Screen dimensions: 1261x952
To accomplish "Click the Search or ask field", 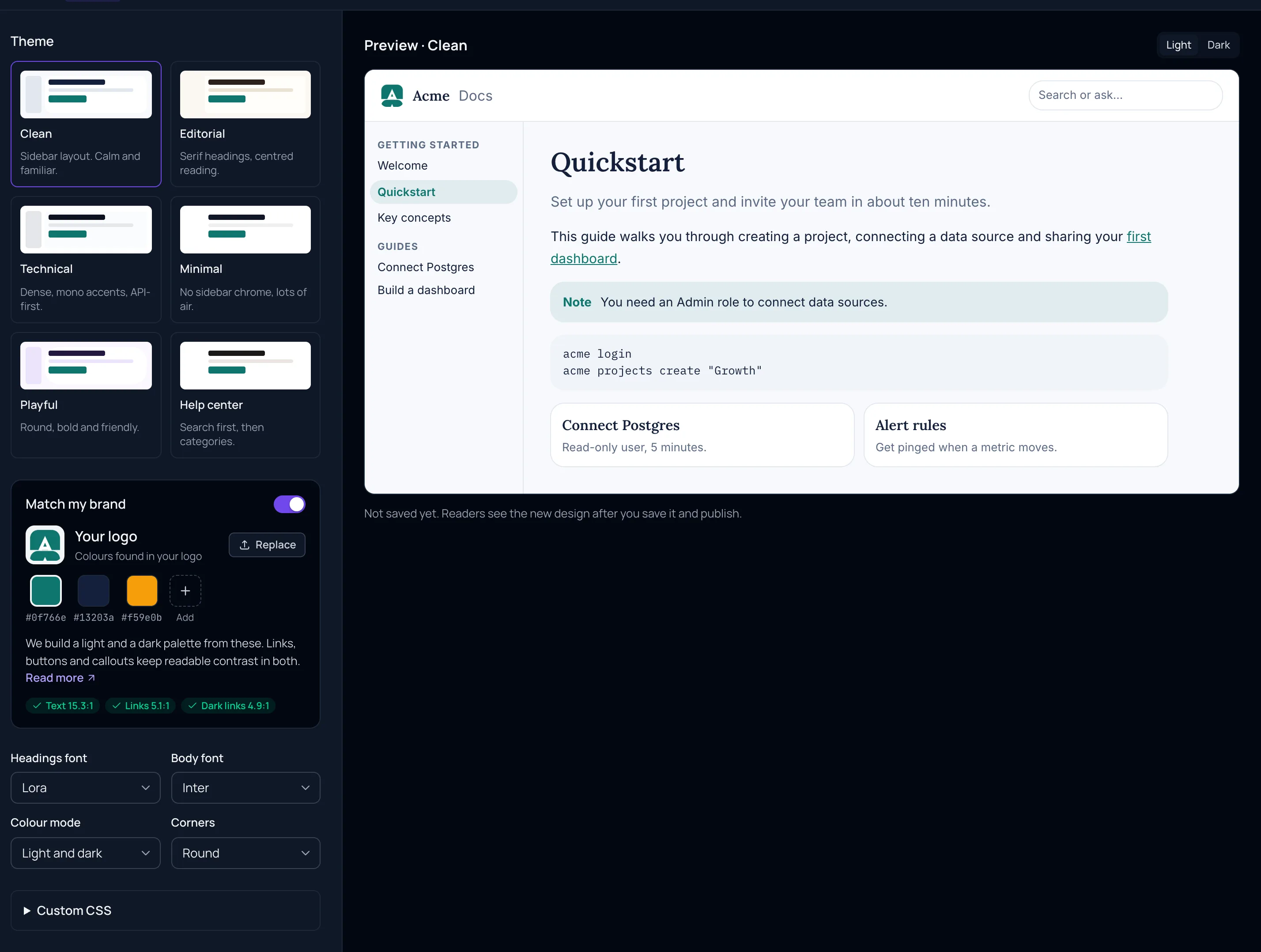I will [x=1126, y=95].
